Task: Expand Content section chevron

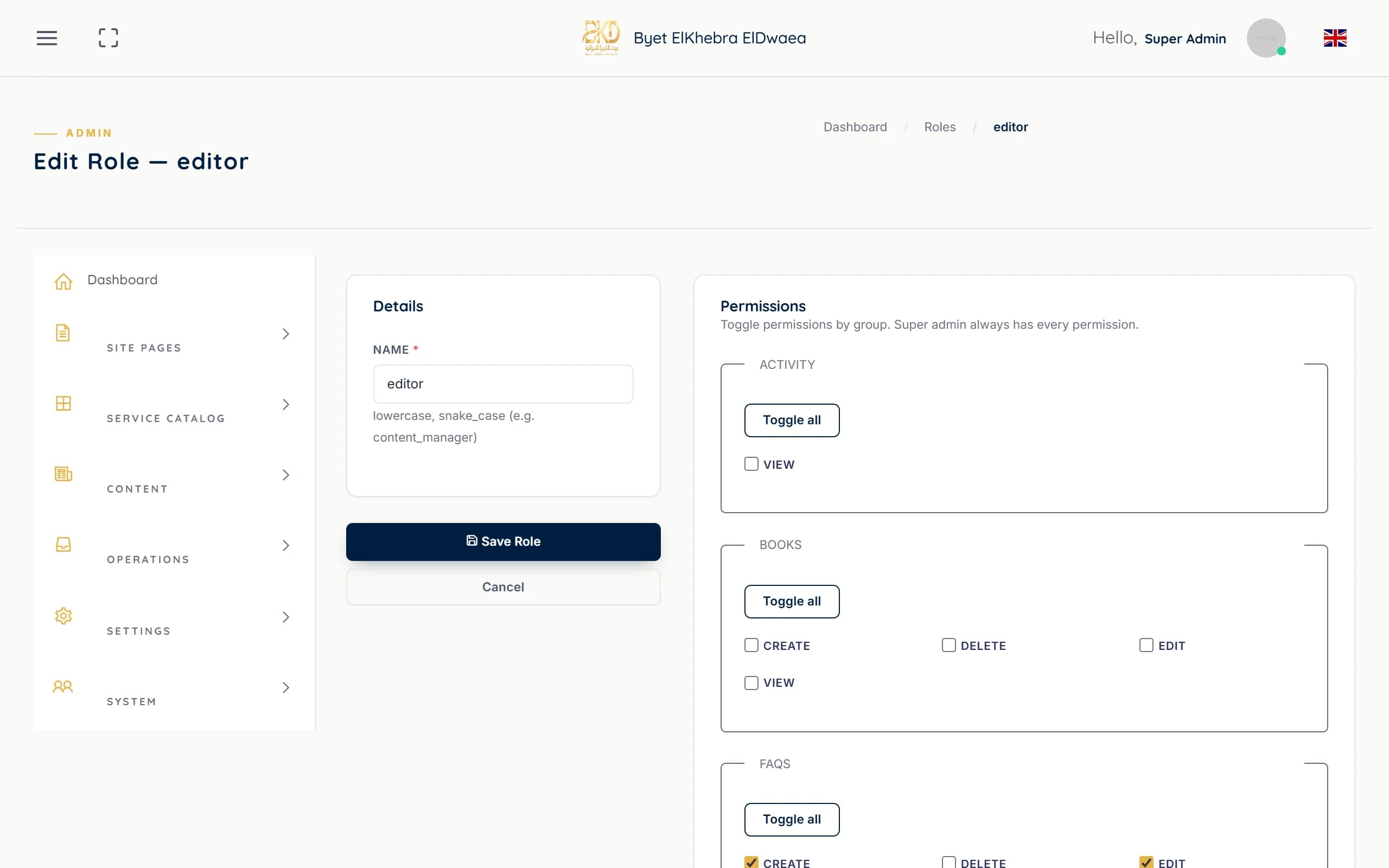Action: 286,475
